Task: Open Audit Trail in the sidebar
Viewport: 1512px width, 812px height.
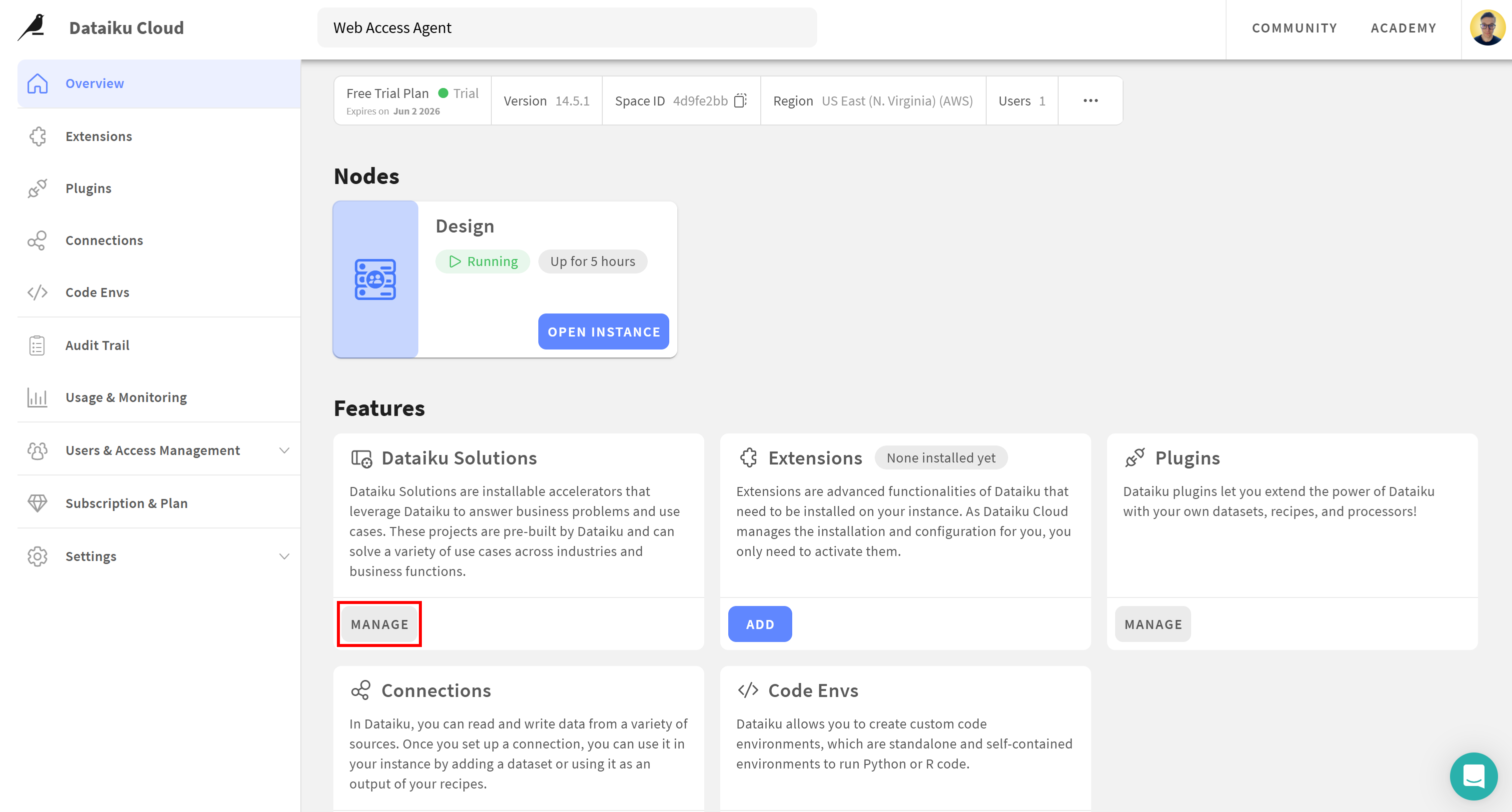Action: [x=159, y=345]
